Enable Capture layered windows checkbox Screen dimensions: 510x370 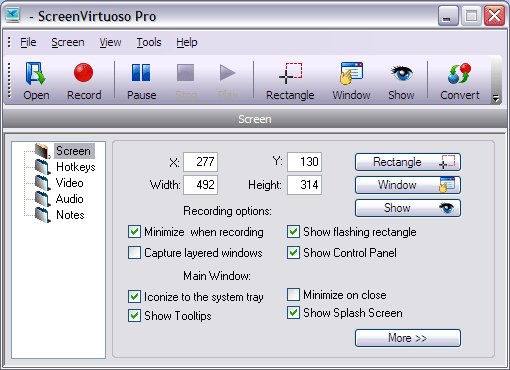(134, 253)
